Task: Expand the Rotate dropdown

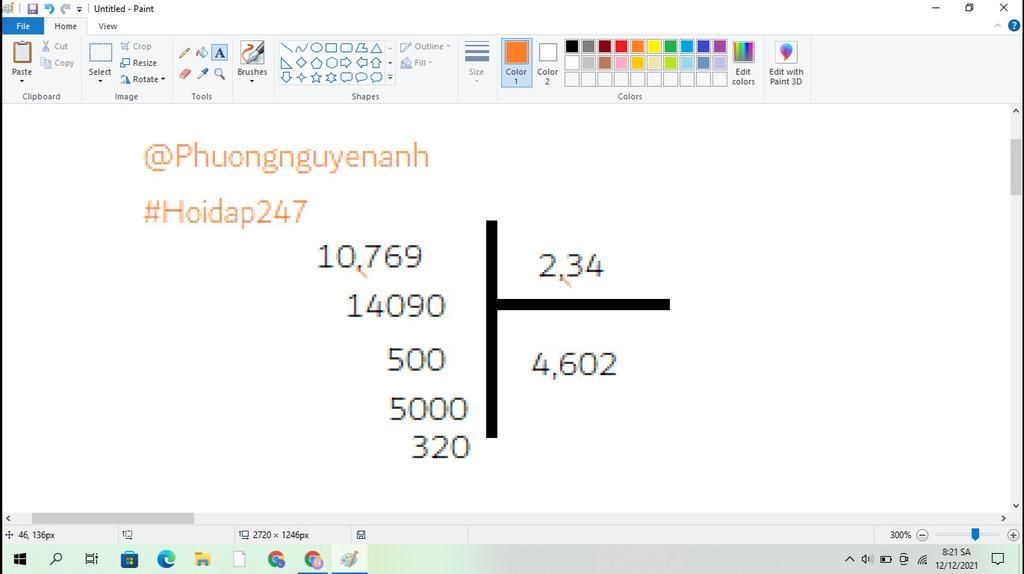Action: 142,79
